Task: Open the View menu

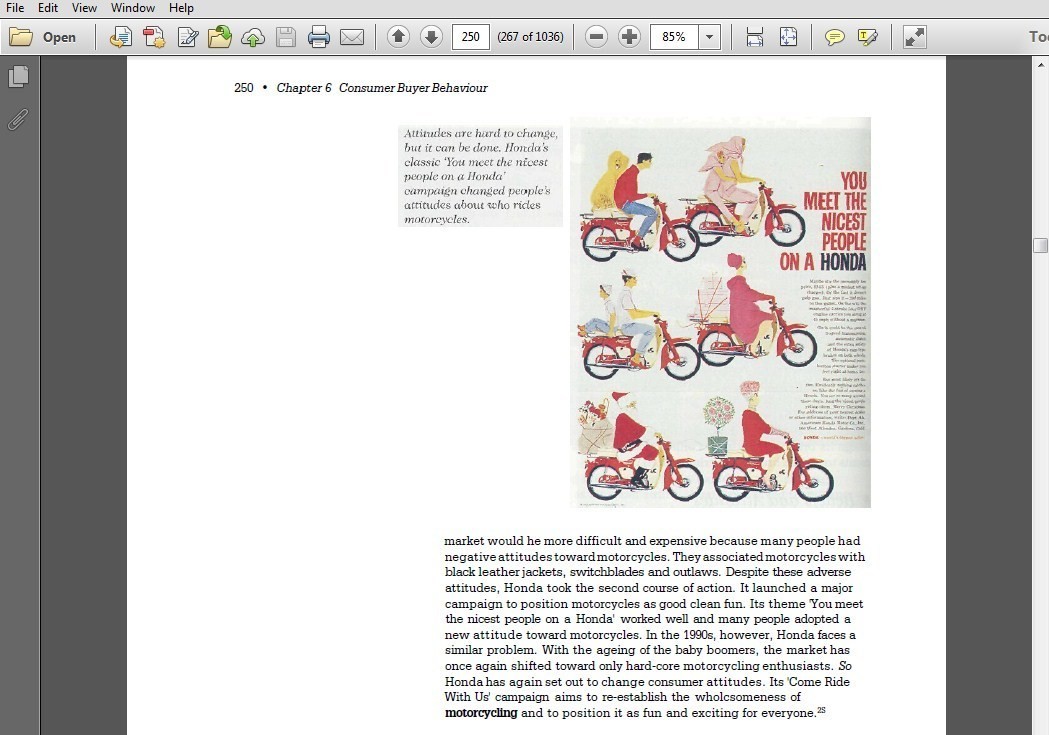Action: (x=84, y=8)
